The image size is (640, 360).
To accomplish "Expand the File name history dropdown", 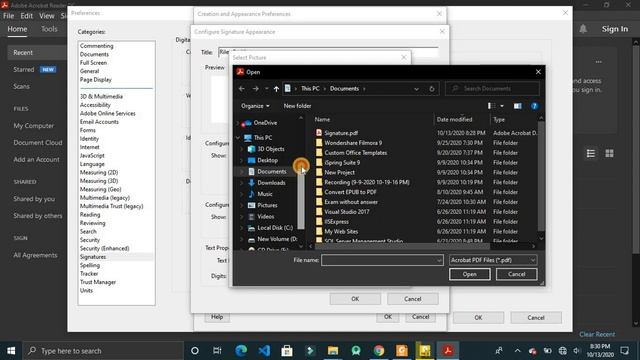I will pos(439,260).
